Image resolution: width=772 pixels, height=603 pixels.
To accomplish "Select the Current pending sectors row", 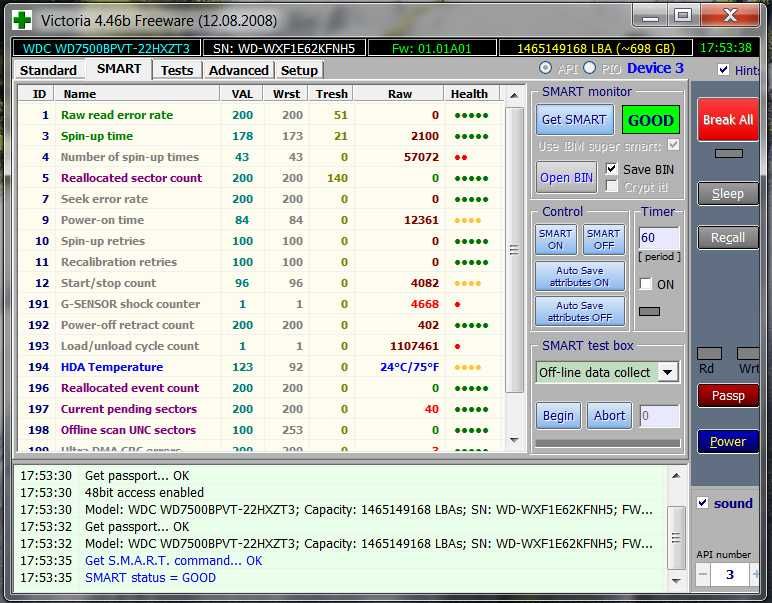I will coord(260,409).
